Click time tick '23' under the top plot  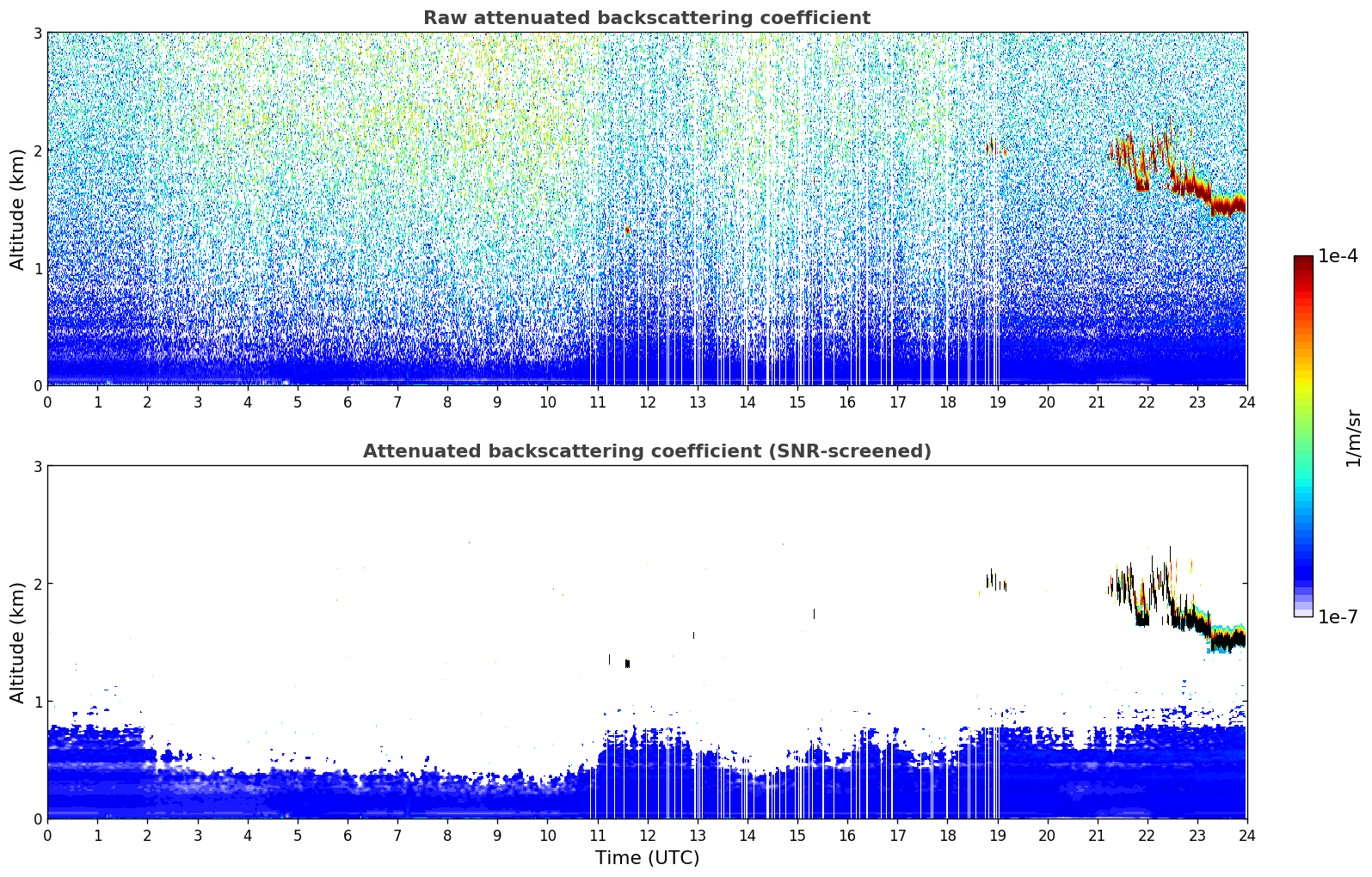pos(1197,402)
